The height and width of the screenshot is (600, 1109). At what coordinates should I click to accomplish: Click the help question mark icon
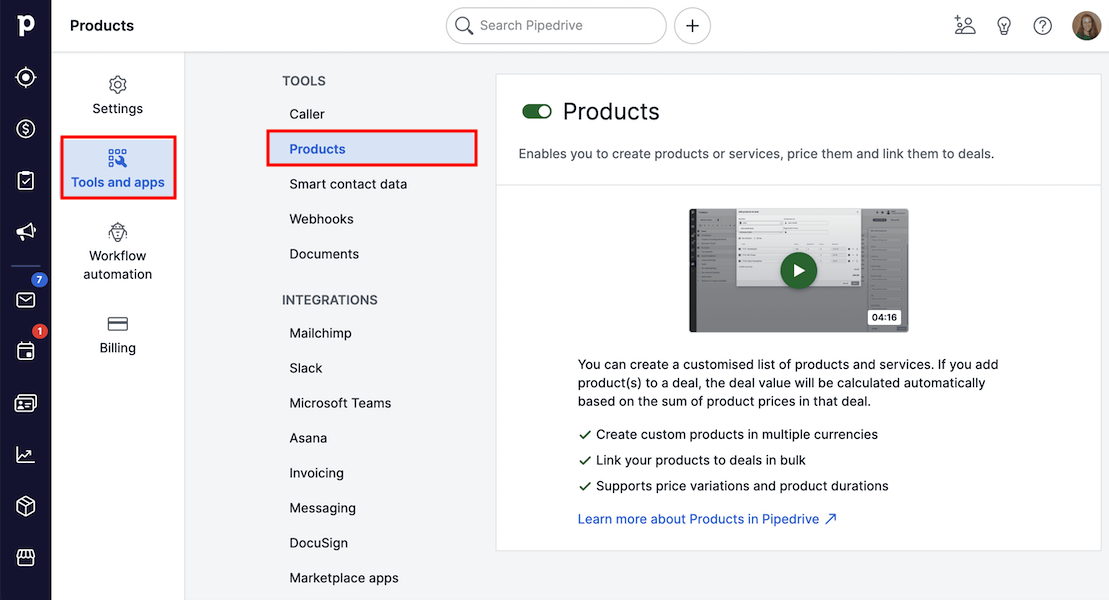tap(1042, 25)
